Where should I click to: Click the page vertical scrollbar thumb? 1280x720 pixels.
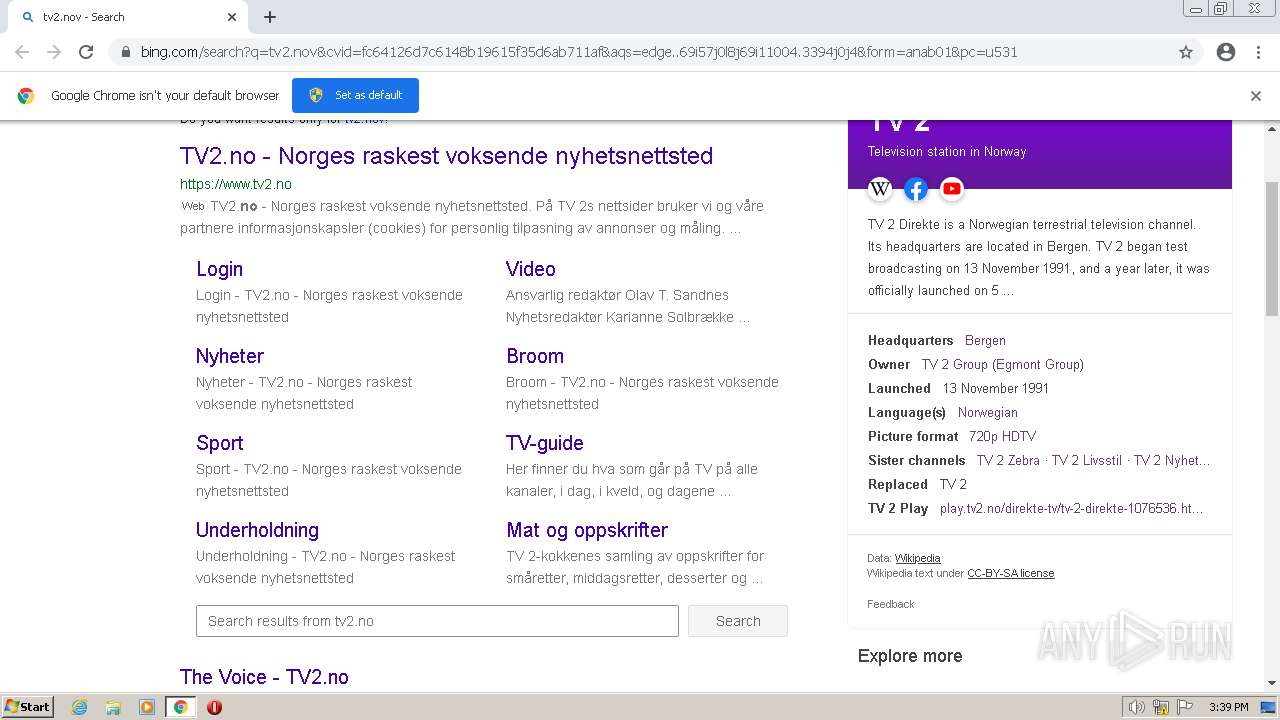click(1272, 250)
